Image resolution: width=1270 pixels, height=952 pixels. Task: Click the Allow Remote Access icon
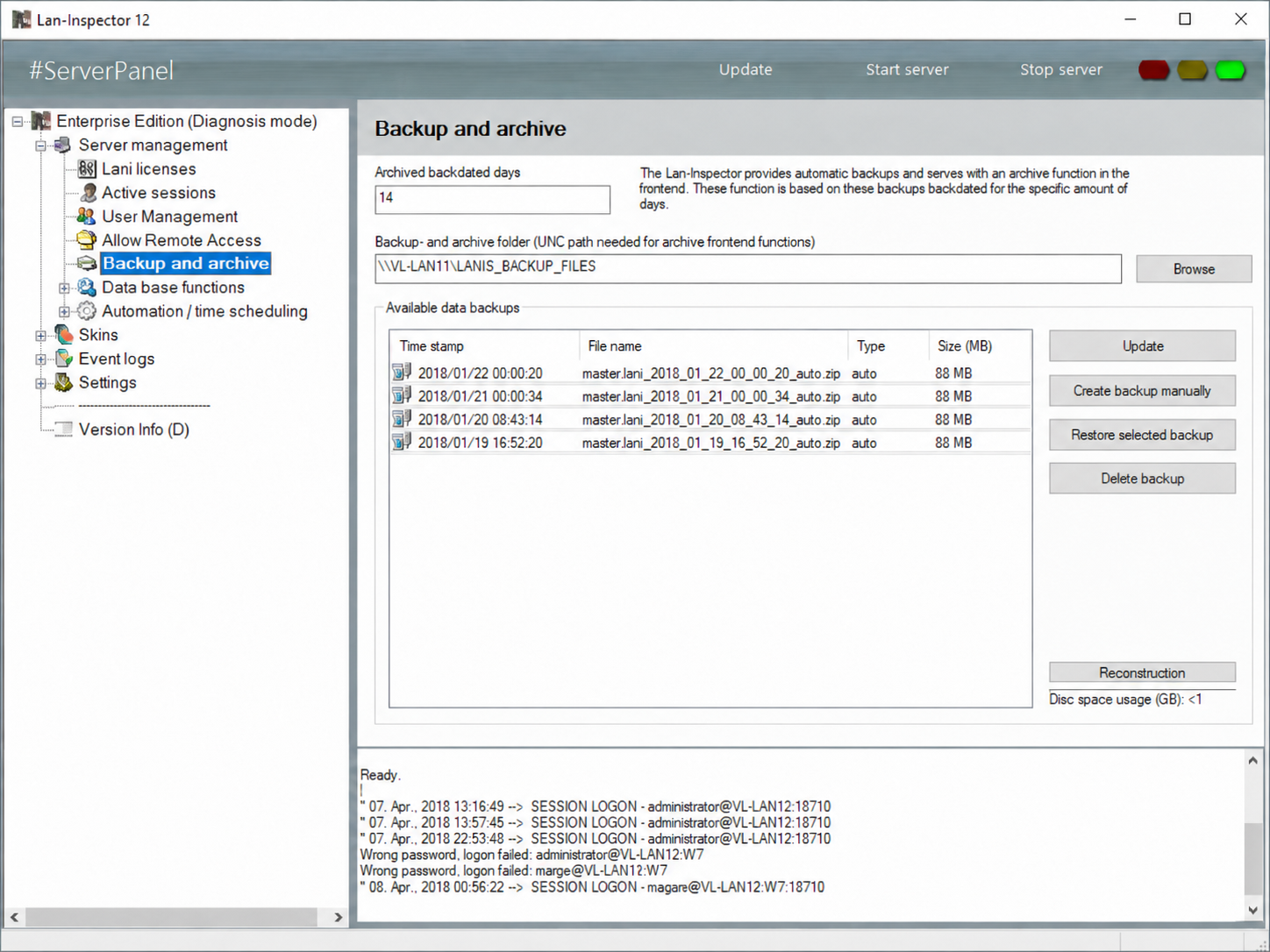tap(86, 239)
